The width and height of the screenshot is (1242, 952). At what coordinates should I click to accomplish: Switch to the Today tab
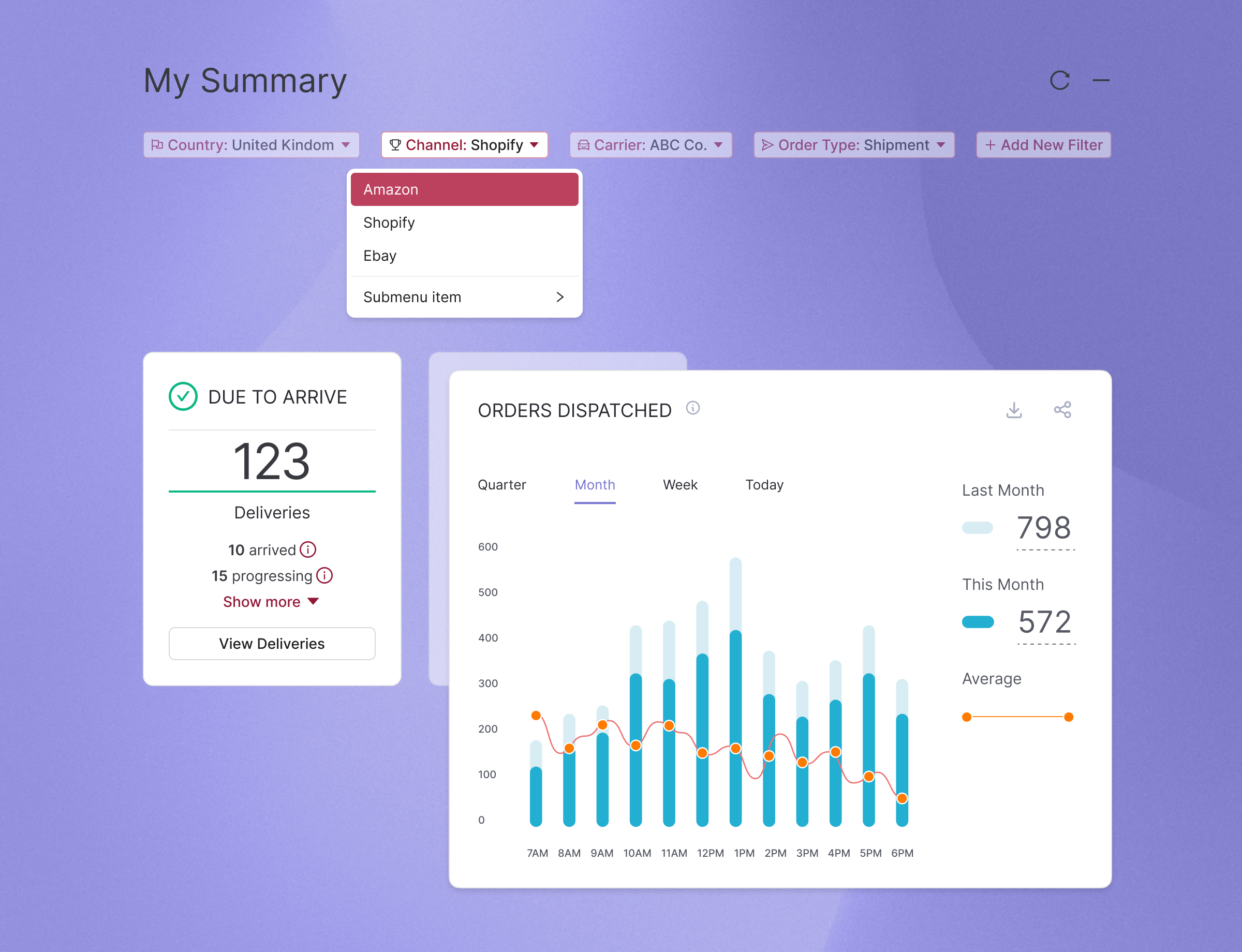tap(764, 485)
